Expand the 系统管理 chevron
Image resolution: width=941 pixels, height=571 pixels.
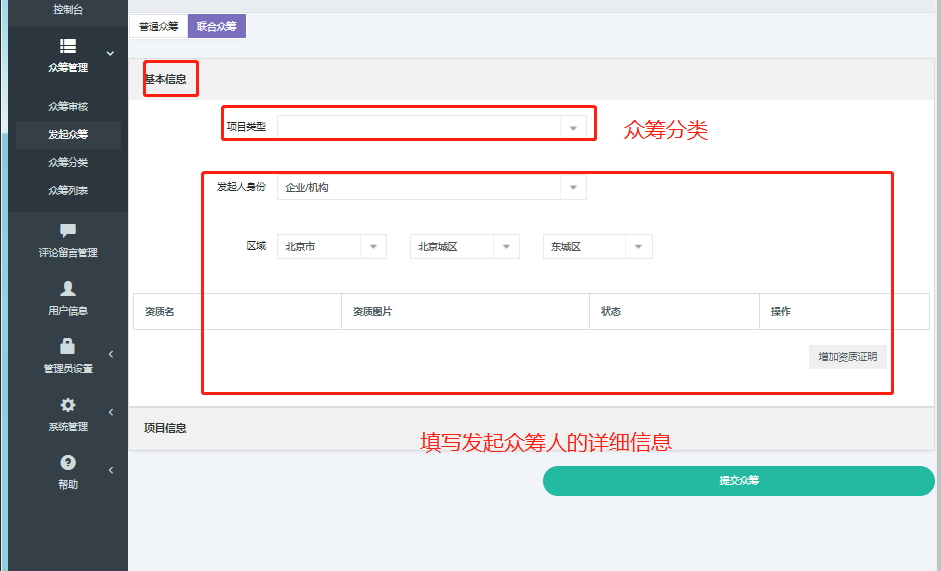(111, 412)
